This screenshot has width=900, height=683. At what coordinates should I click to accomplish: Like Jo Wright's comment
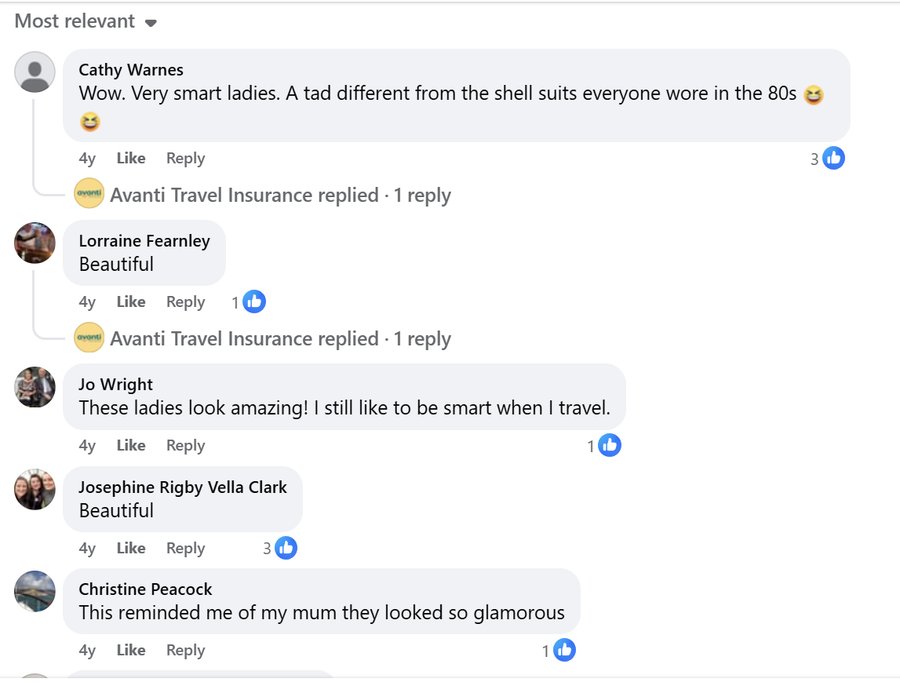131,445
